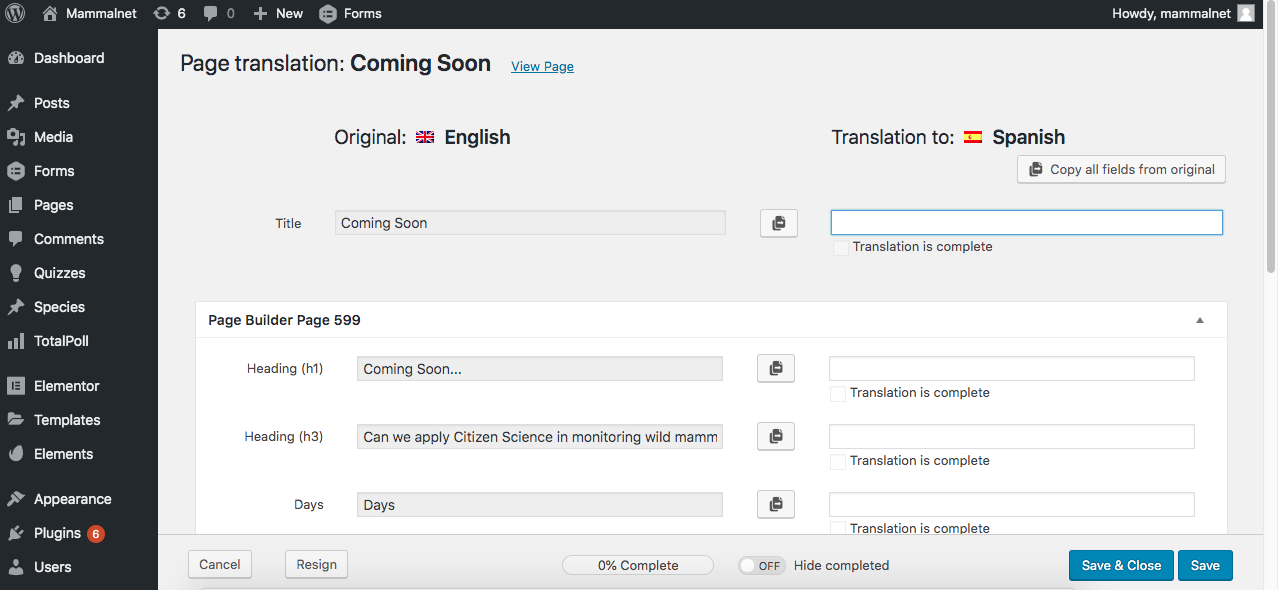Screen dimensions: 1278x590
Task: Copy the Title field from original
Action: tap(779, 223)
